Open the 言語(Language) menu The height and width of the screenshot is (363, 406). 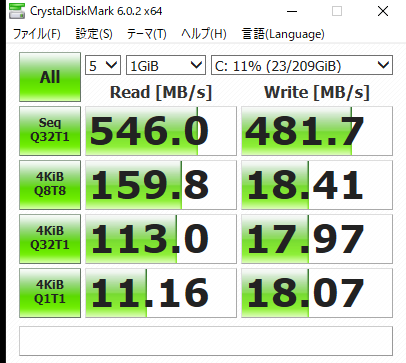283,34
